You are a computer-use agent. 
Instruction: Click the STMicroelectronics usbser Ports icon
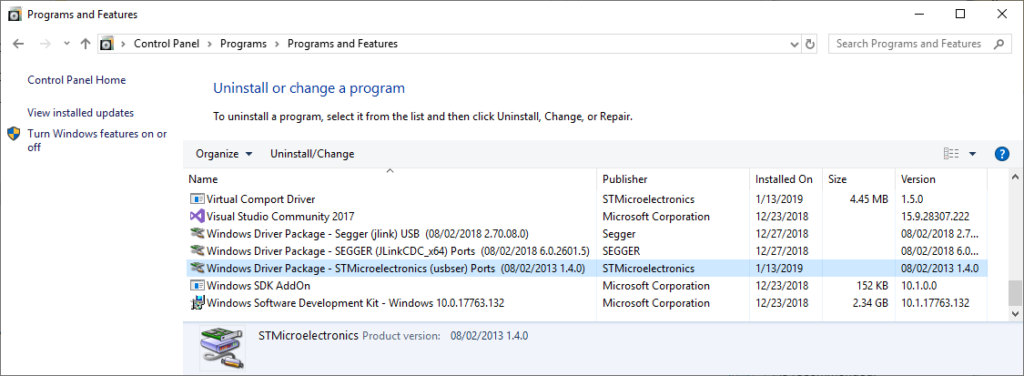[197, 268]
